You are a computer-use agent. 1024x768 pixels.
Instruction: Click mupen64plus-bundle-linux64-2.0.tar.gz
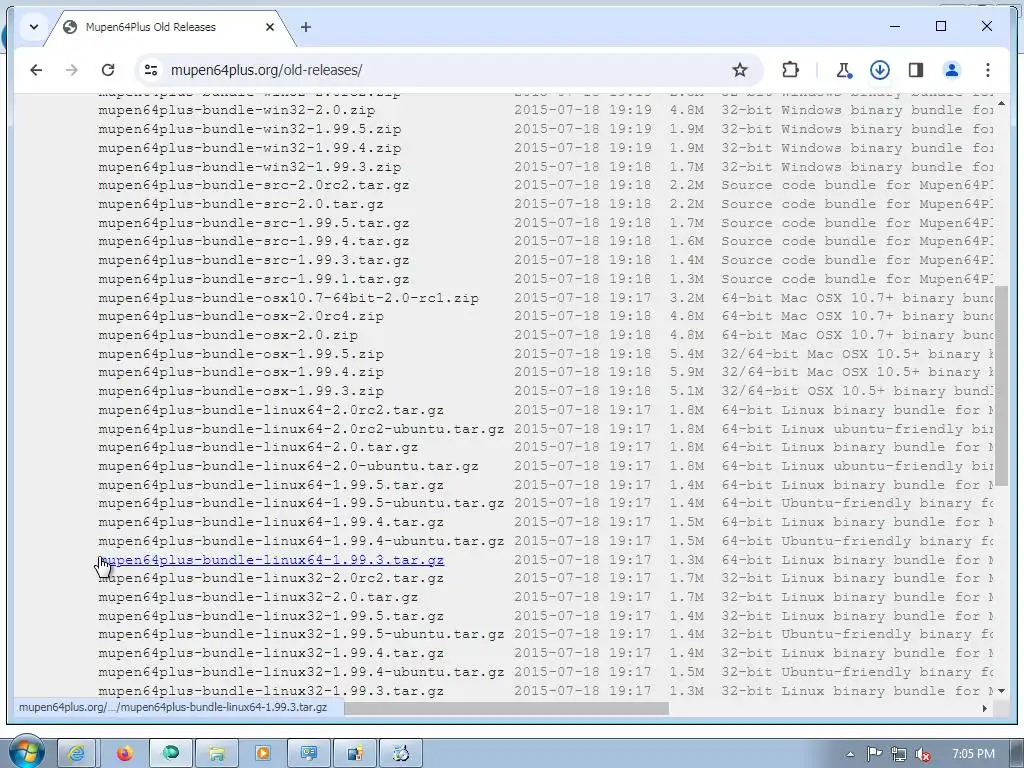click(258, 447)
